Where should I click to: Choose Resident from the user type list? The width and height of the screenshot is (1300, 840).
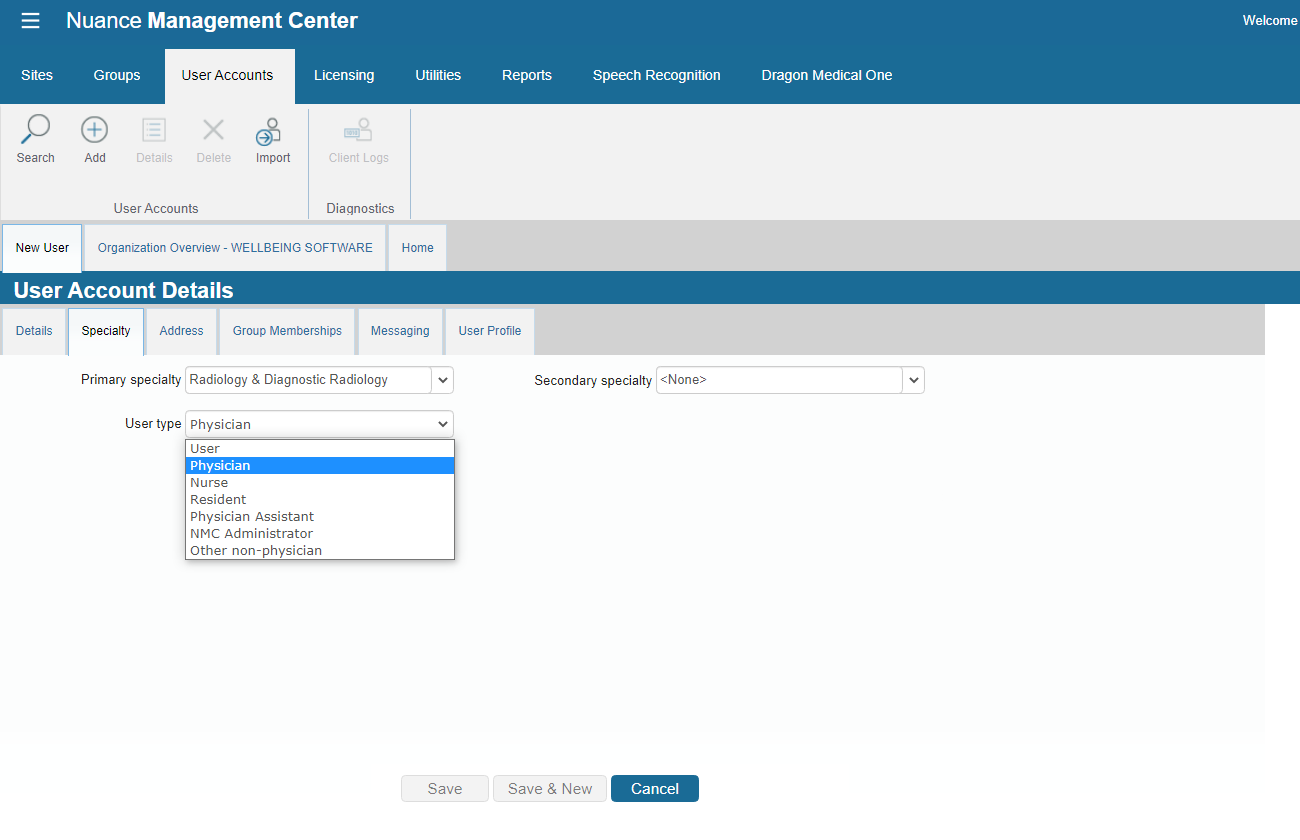coord(320,500)
